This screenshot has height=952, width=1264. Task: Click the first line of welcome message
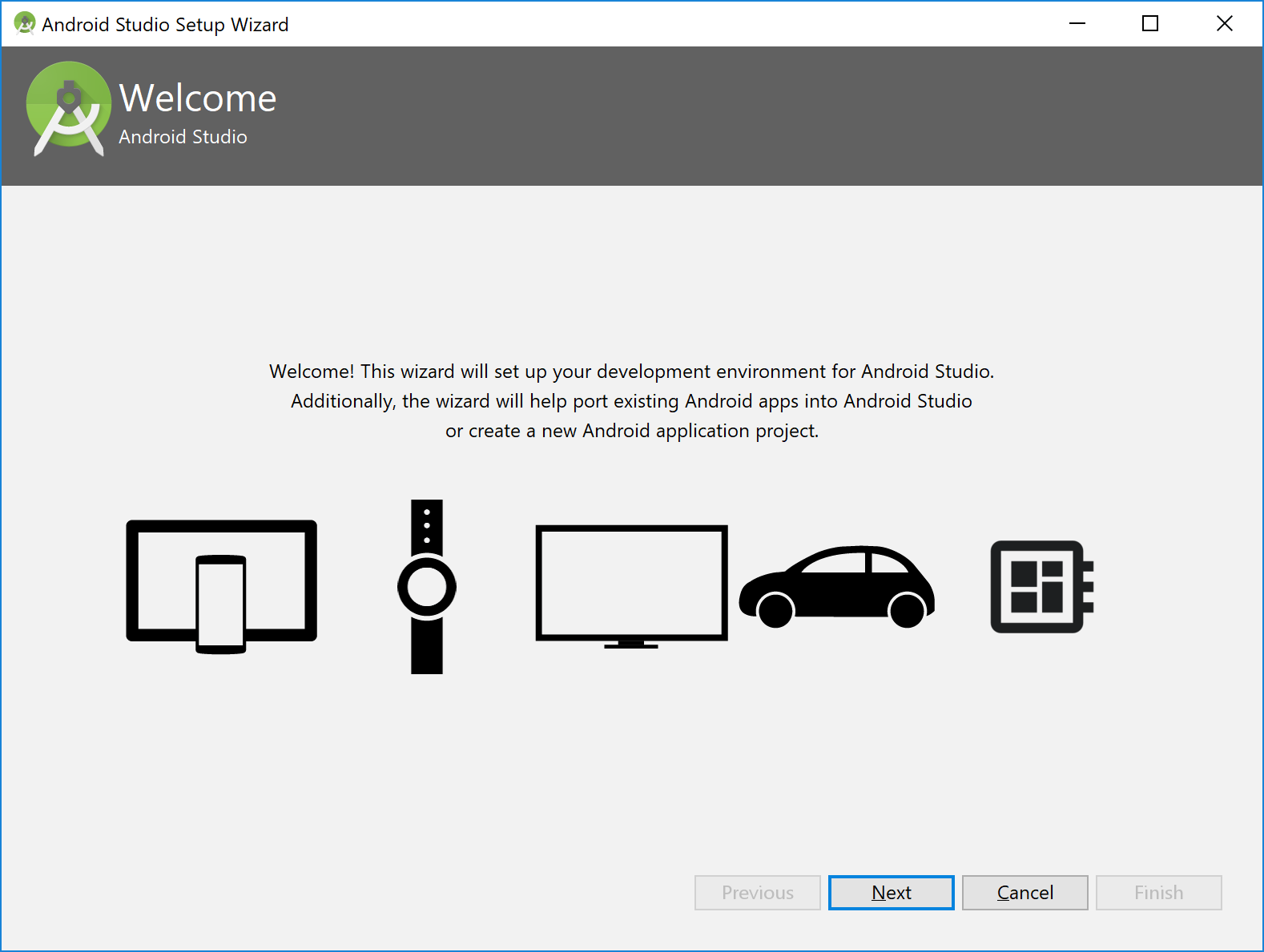[x=631, y=372]
